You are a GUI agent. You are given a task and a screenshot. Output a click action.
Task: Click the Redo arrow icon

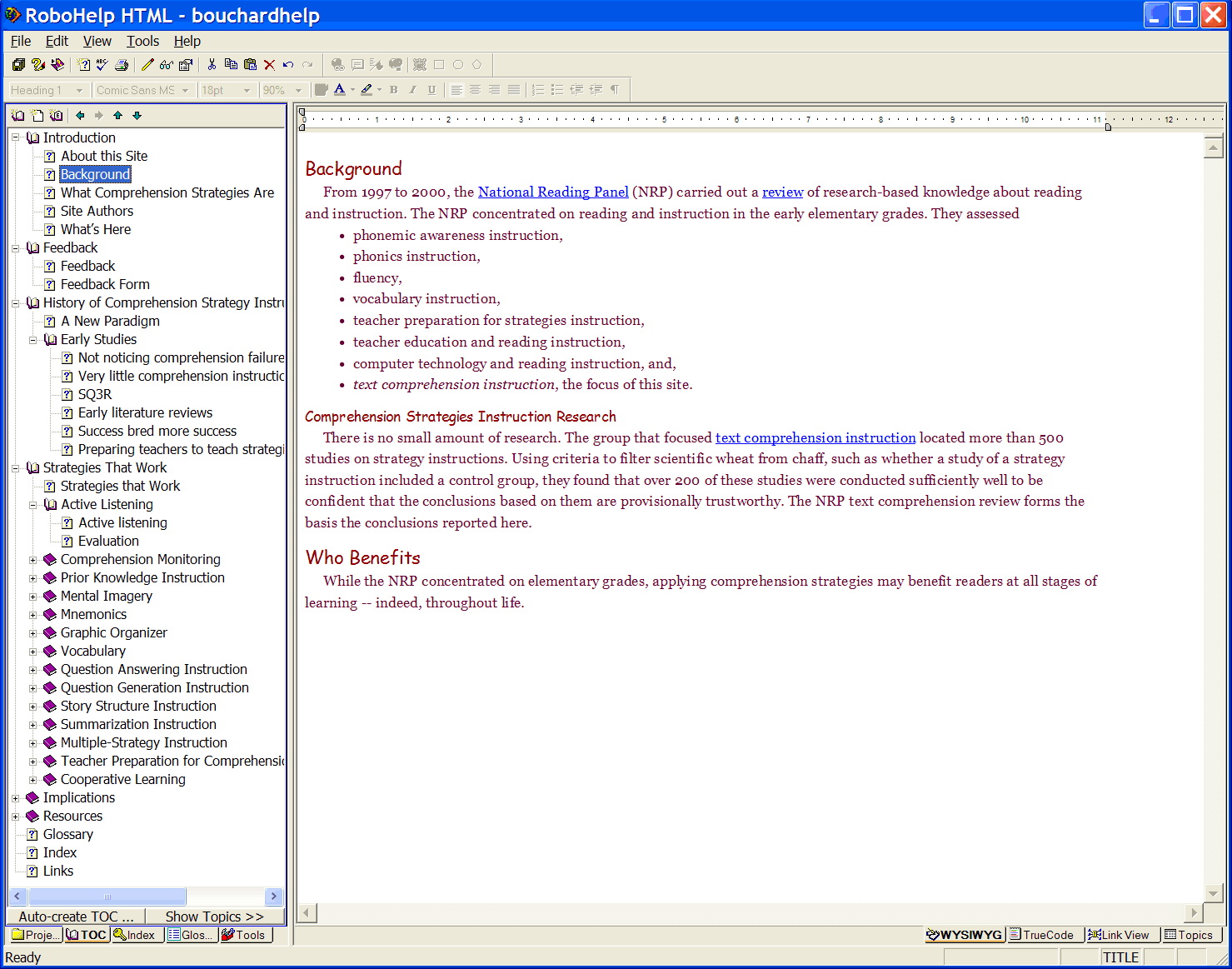pyautogui.click(x=307, y=64)
